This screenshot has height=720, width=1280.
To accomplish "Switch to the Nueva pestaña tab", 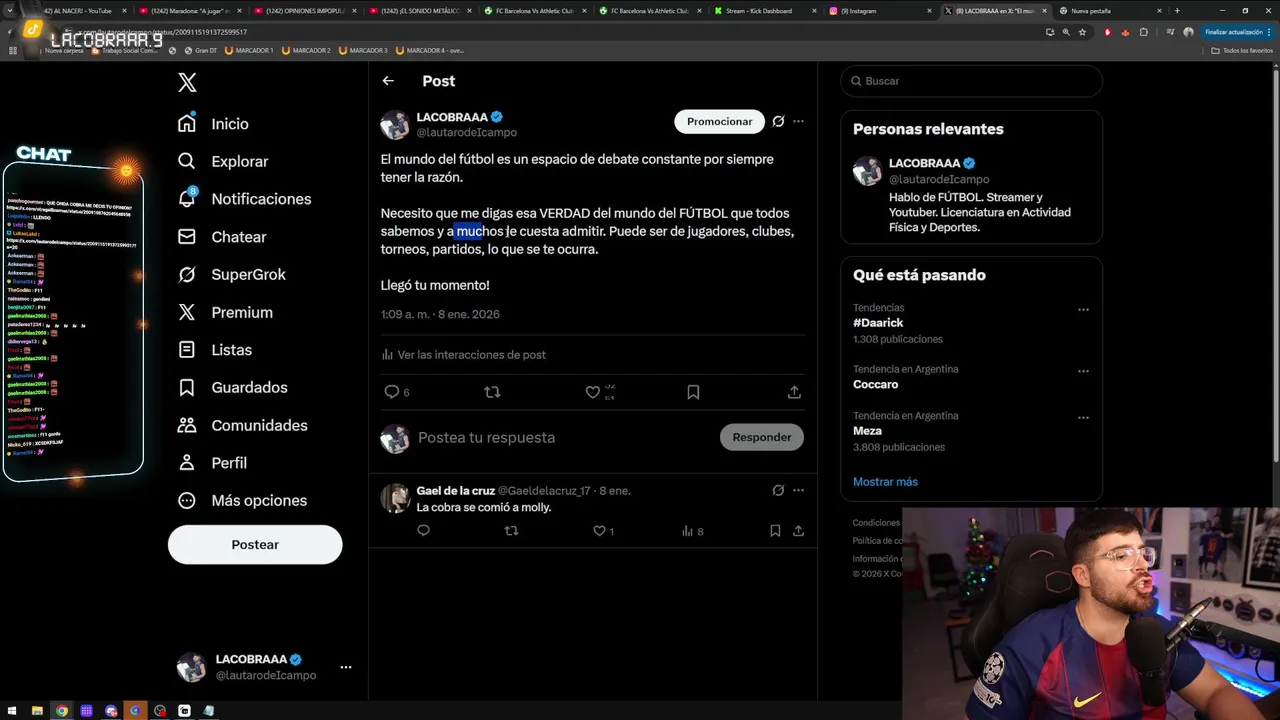I will (1100, 11).
